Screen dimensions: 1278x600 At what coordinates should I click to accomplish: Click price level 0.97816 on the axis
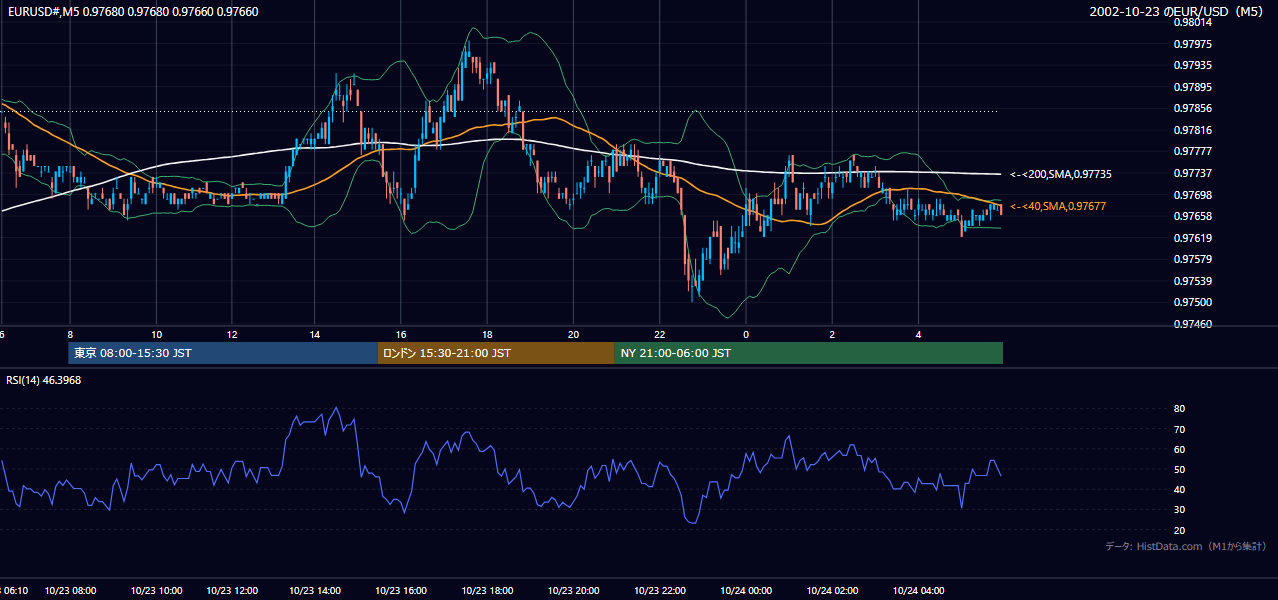coord(1193,130)
